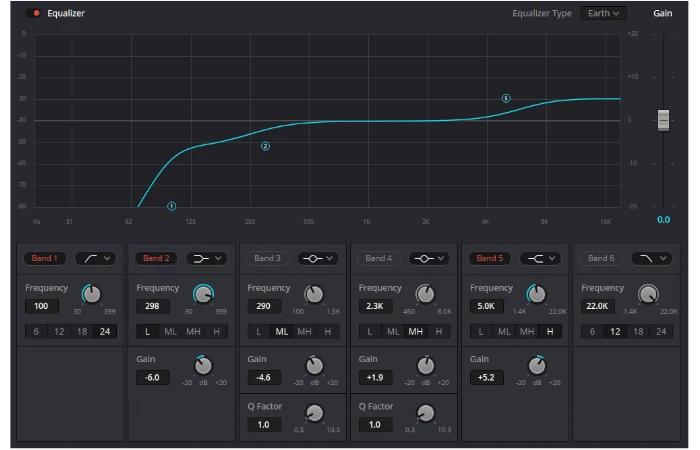This screenshot has height=450, width=700.
Task: Select ML range for Band 5
Action: click(504, 332)
